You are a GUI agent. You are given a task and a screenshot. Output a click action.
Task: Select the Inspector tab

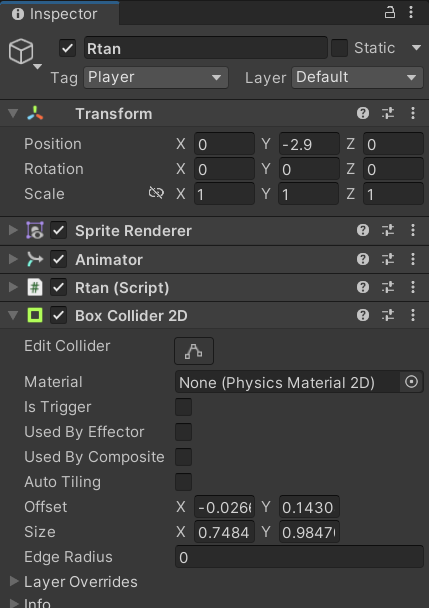(59, 14)
